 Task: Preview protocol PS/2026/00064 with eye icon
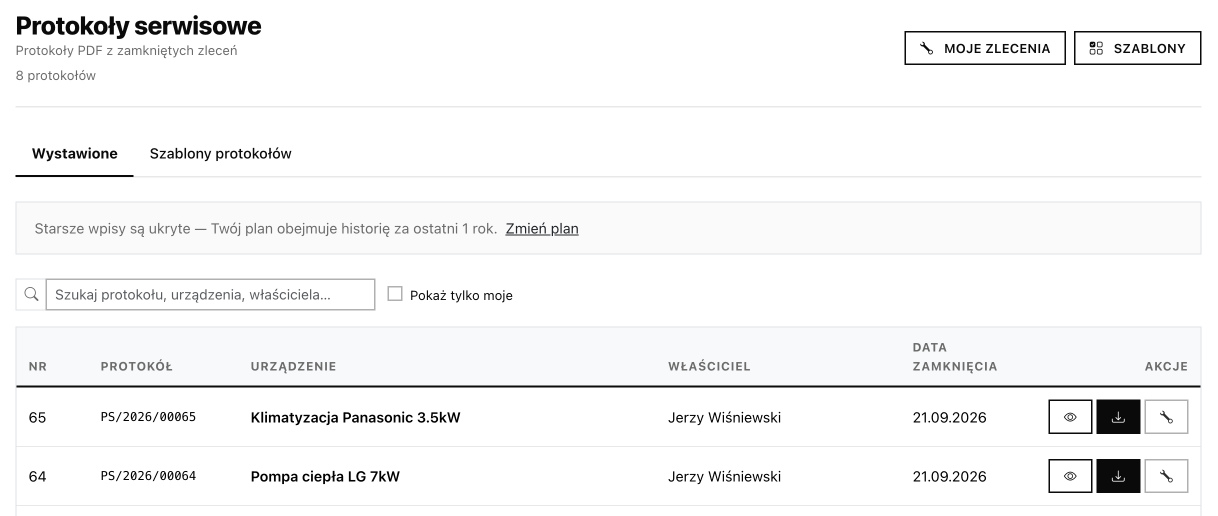[1072, 476]
